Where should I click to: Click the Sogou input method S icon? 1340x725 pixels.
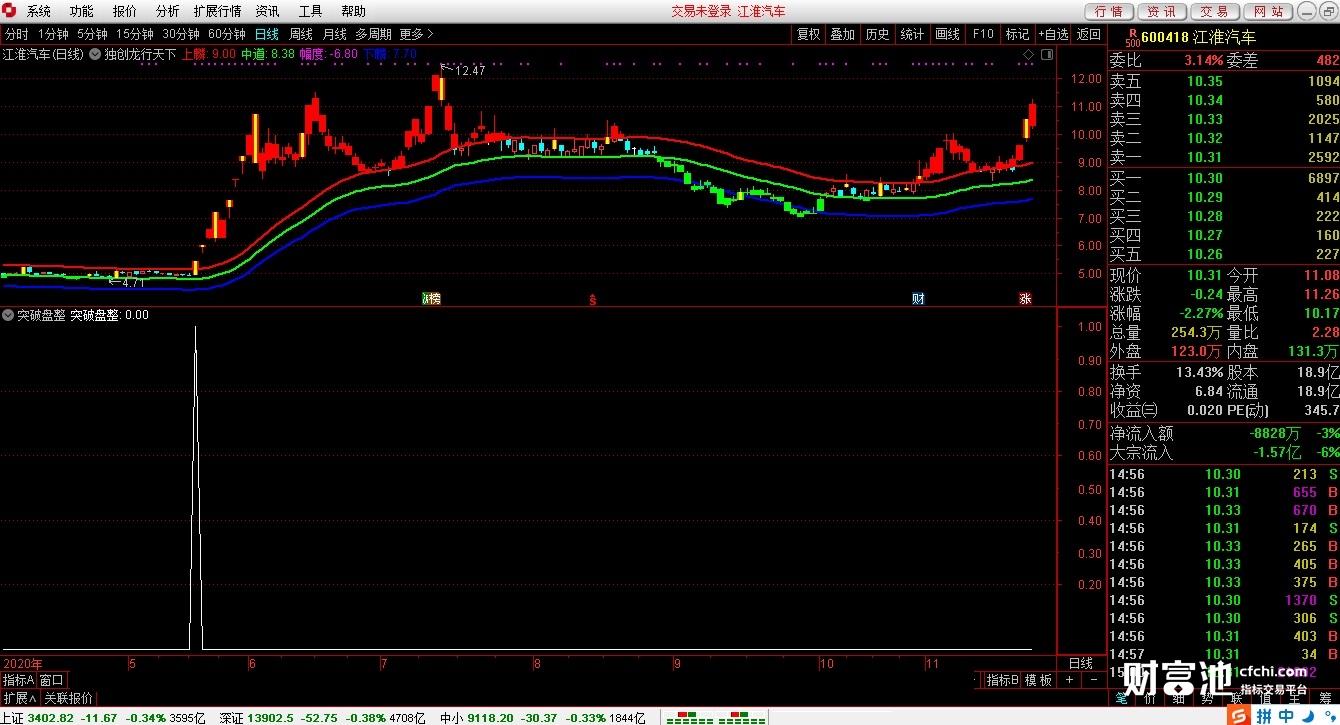pyautogui.click(x=1239, y=716)
